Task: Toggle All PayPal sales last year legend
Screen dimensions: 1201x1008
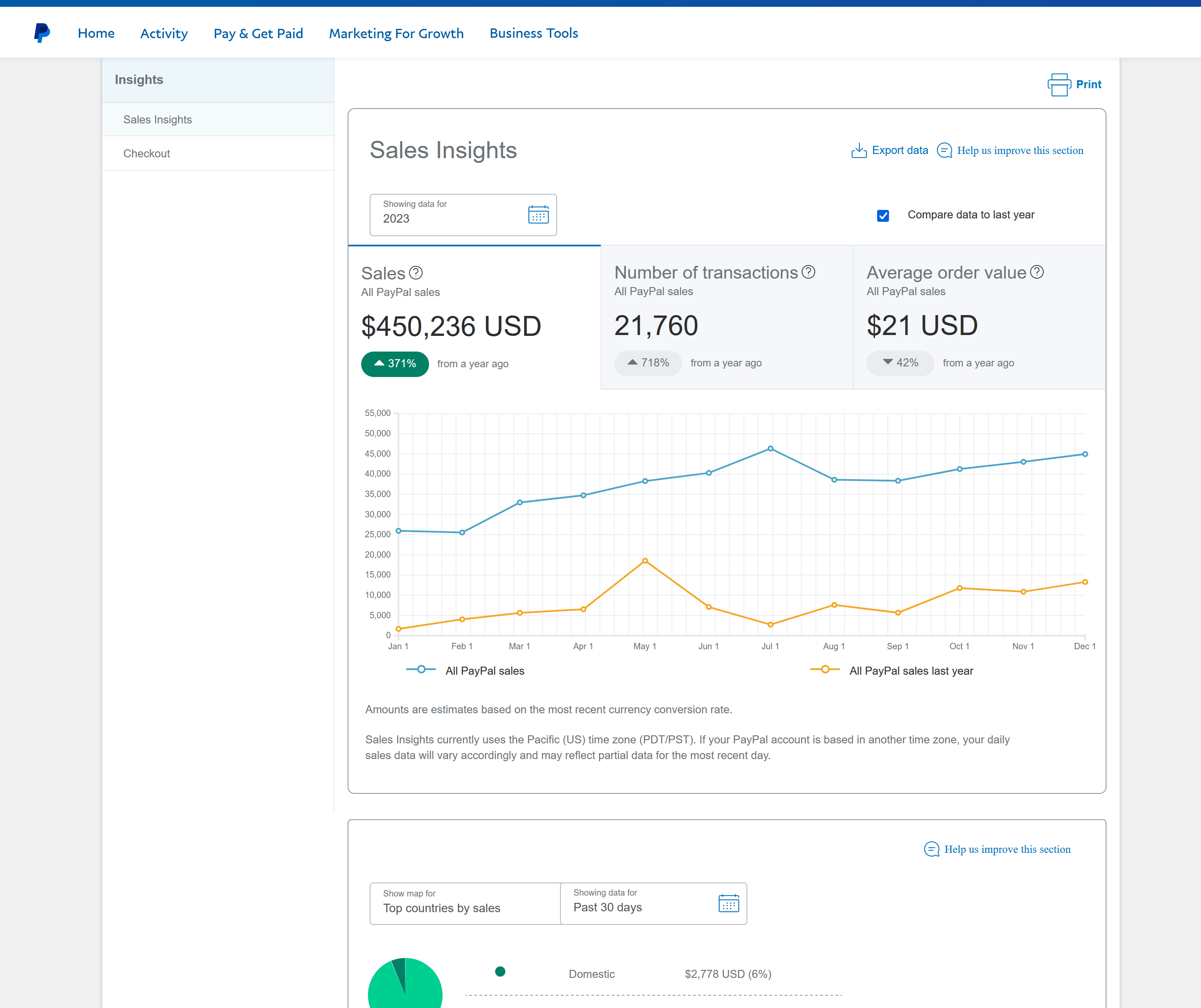Action: [x=892, y=670]
